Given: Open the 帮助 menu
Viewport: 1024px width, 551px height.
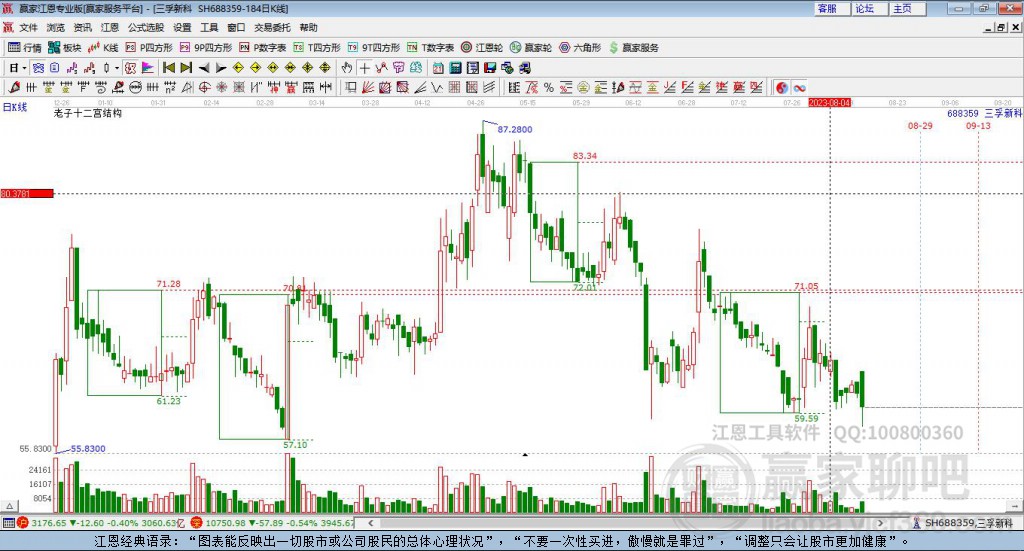Looking at the screenshot, I should [308, 27].
